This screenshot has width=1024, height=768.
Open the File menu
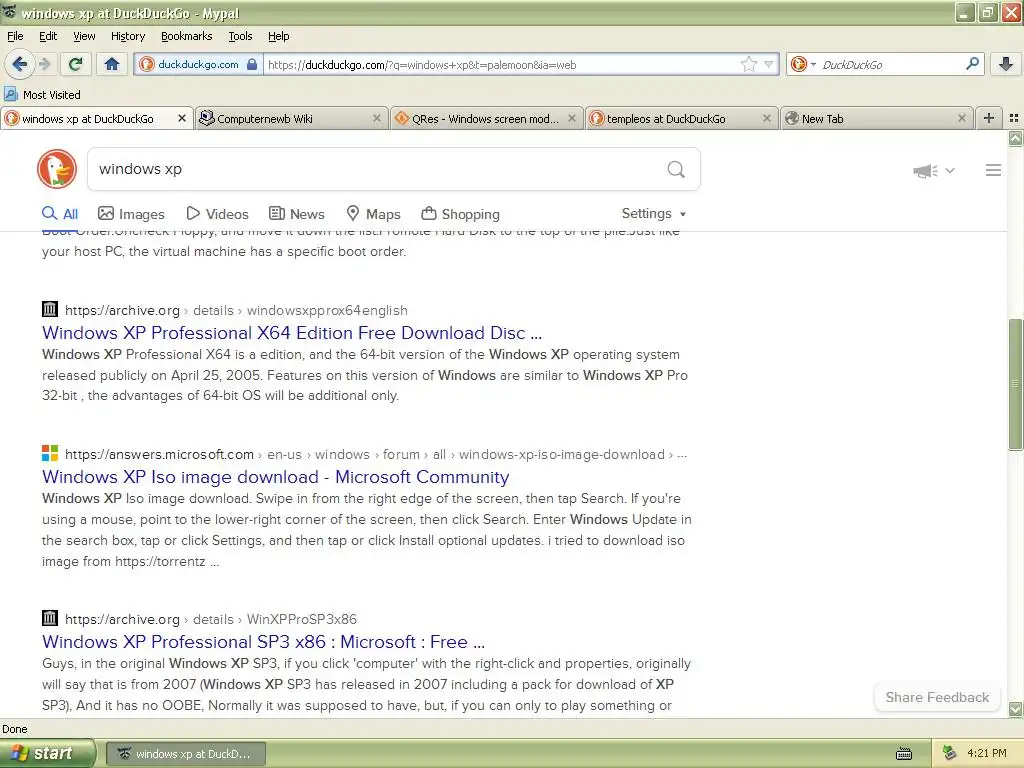click(15, 36)
